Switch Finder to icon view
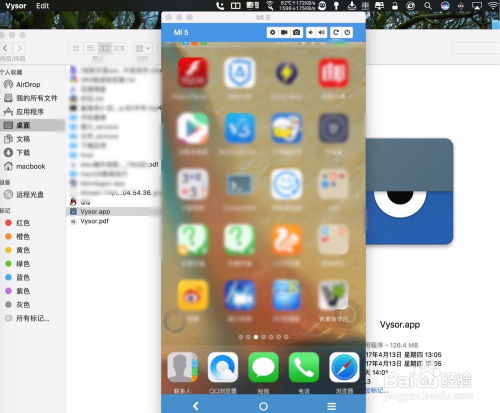This screenshot has height=413, width=500. click(x=76, y=48)
